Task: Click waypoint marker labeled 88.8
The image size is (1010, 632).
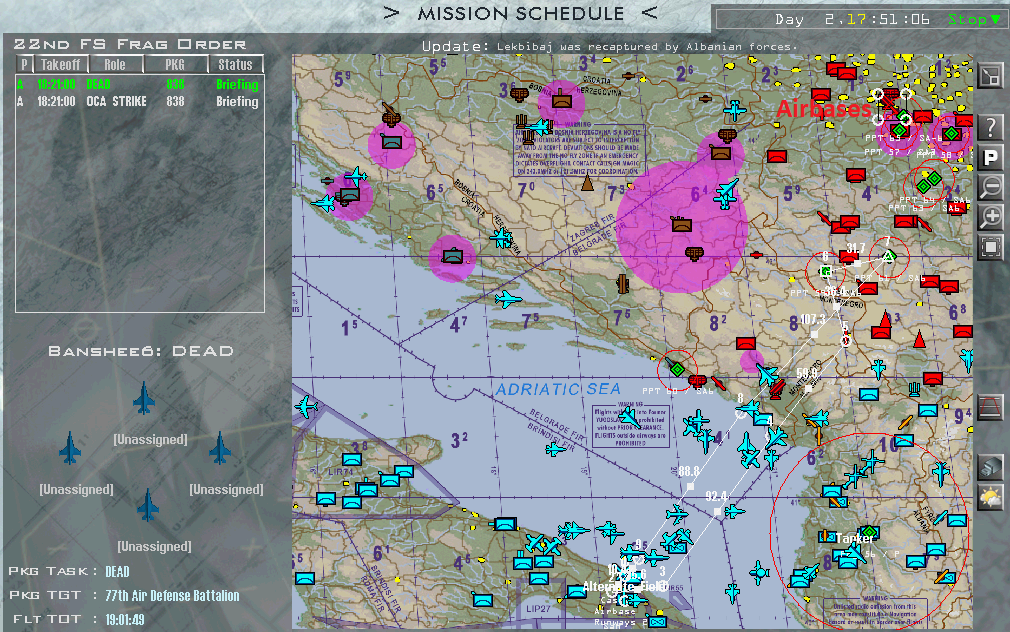Action: (x=690, y=486)
